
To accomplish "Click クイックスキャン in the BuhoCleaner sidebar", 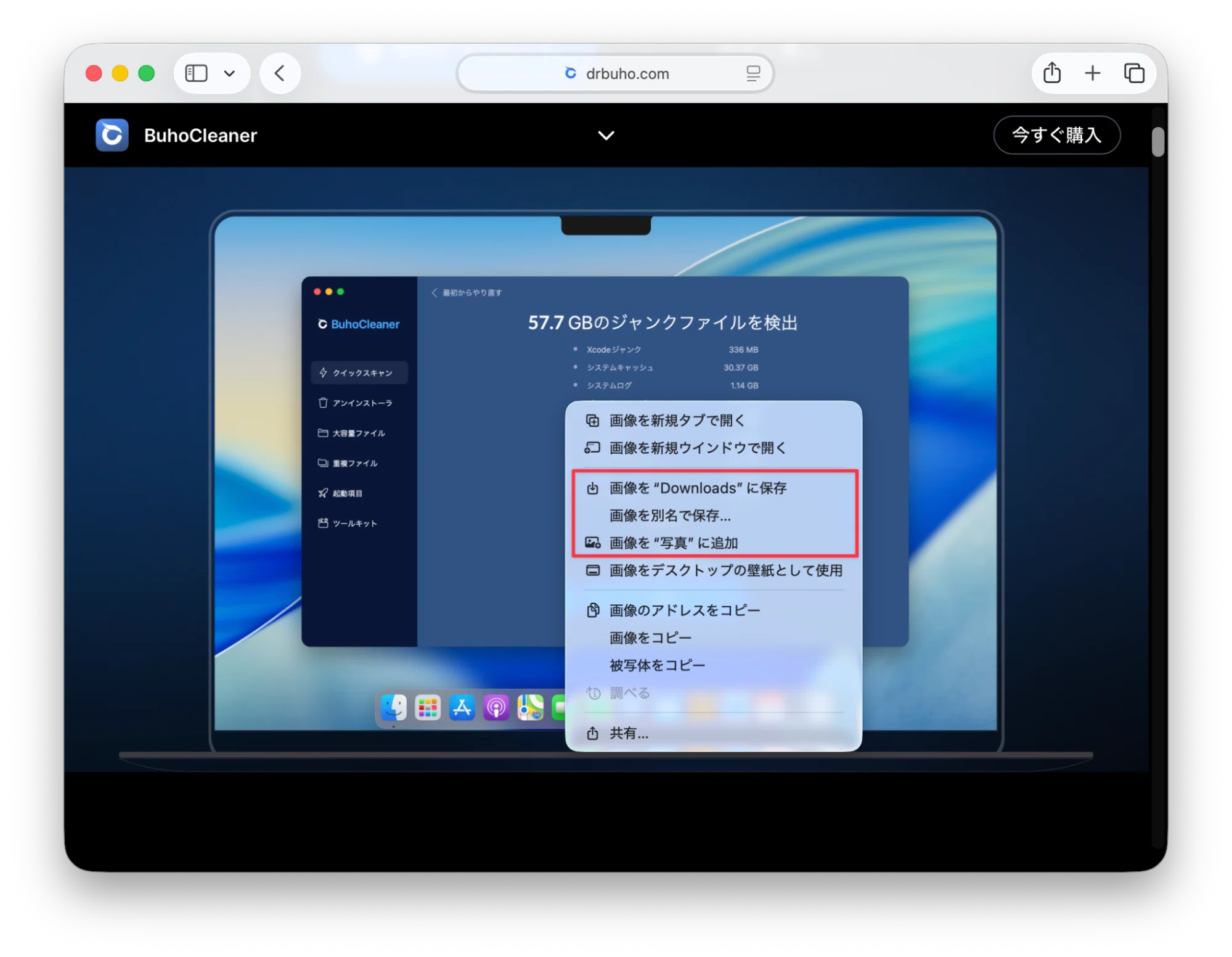I will [359, 372].
